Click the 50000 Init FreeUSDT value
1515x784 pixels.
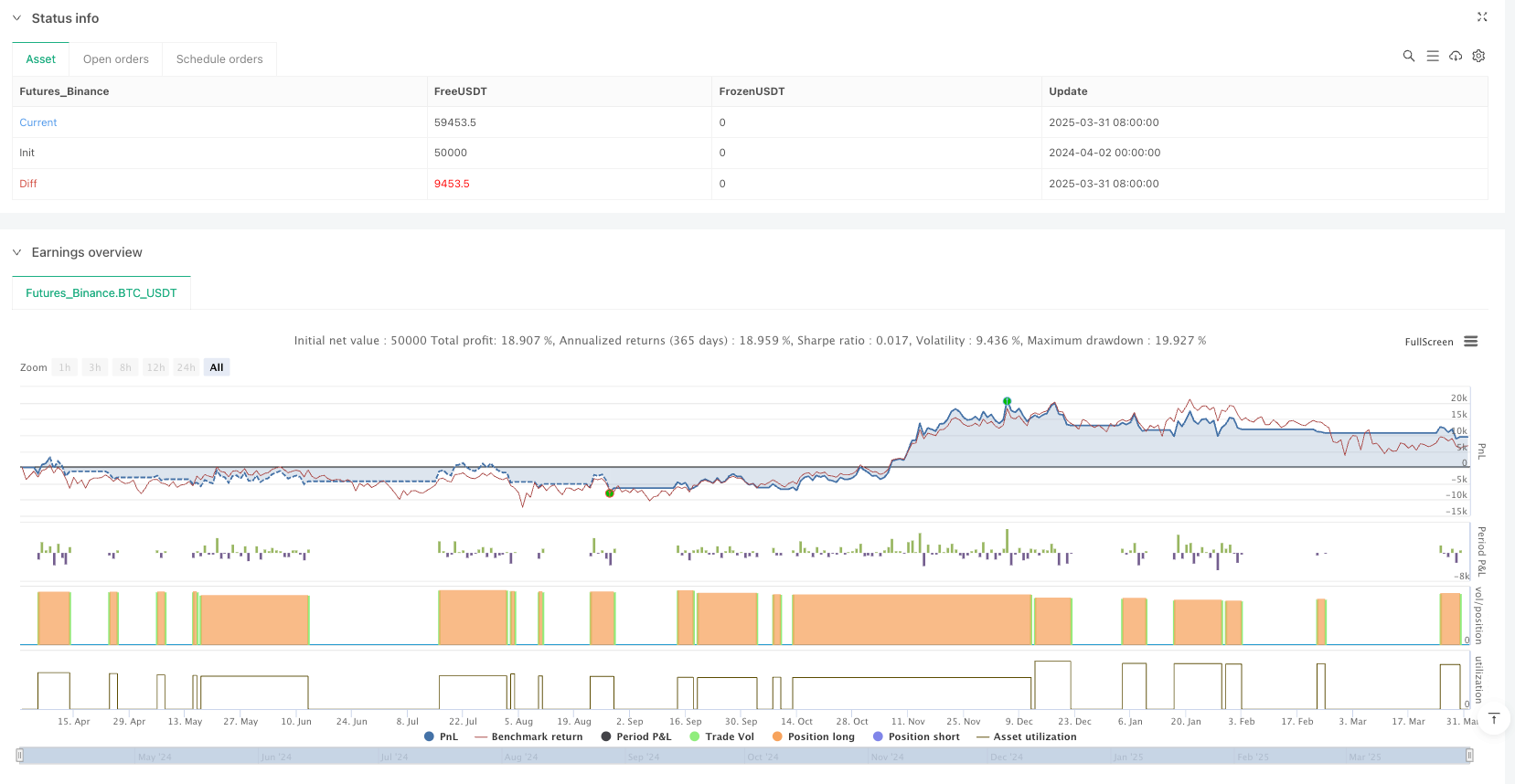coord(451,153)
